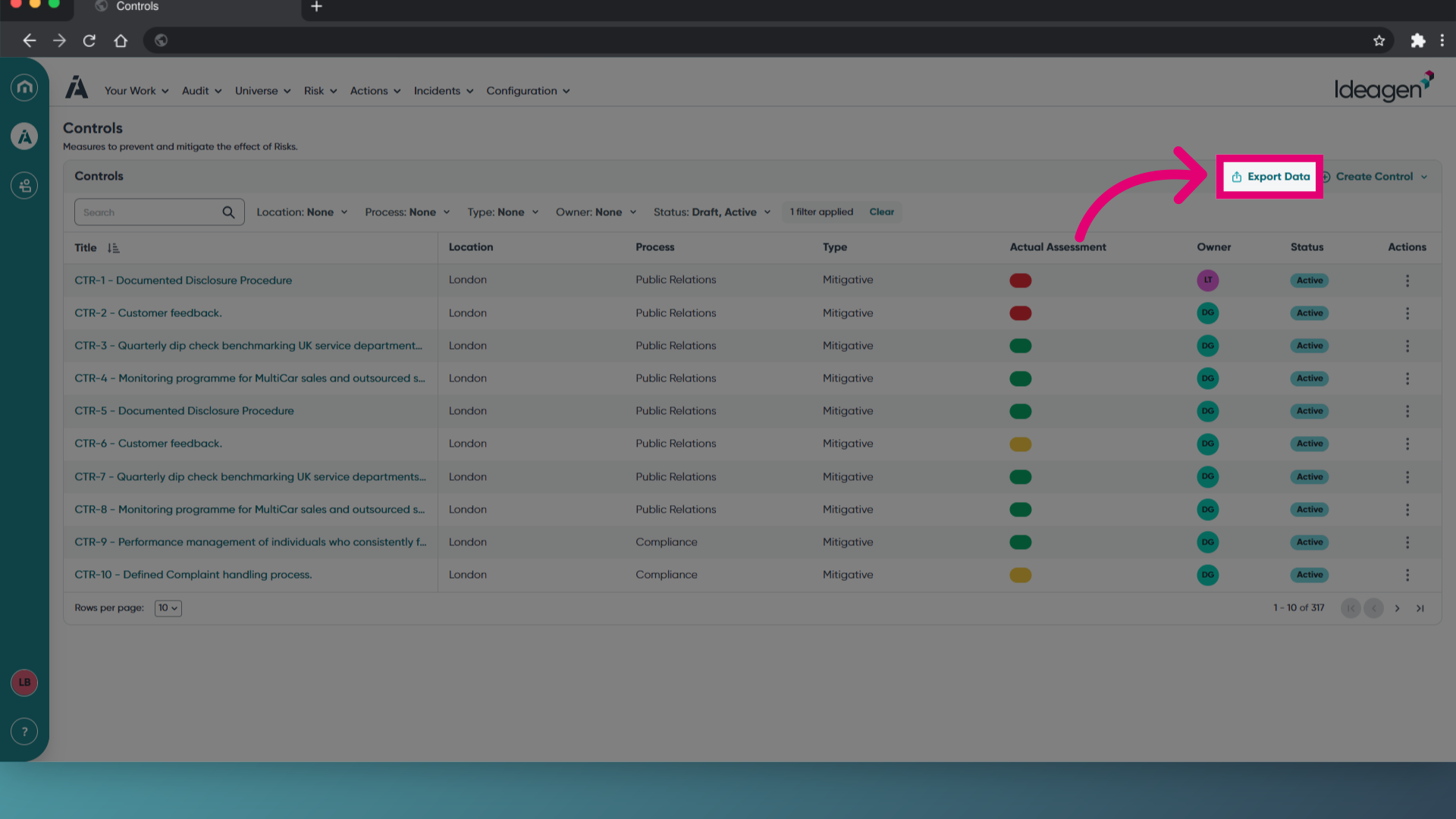Click Active status badge for CTR-9
The height and width of the screenshot is (819, 1456).
(x=1310, y=542)
